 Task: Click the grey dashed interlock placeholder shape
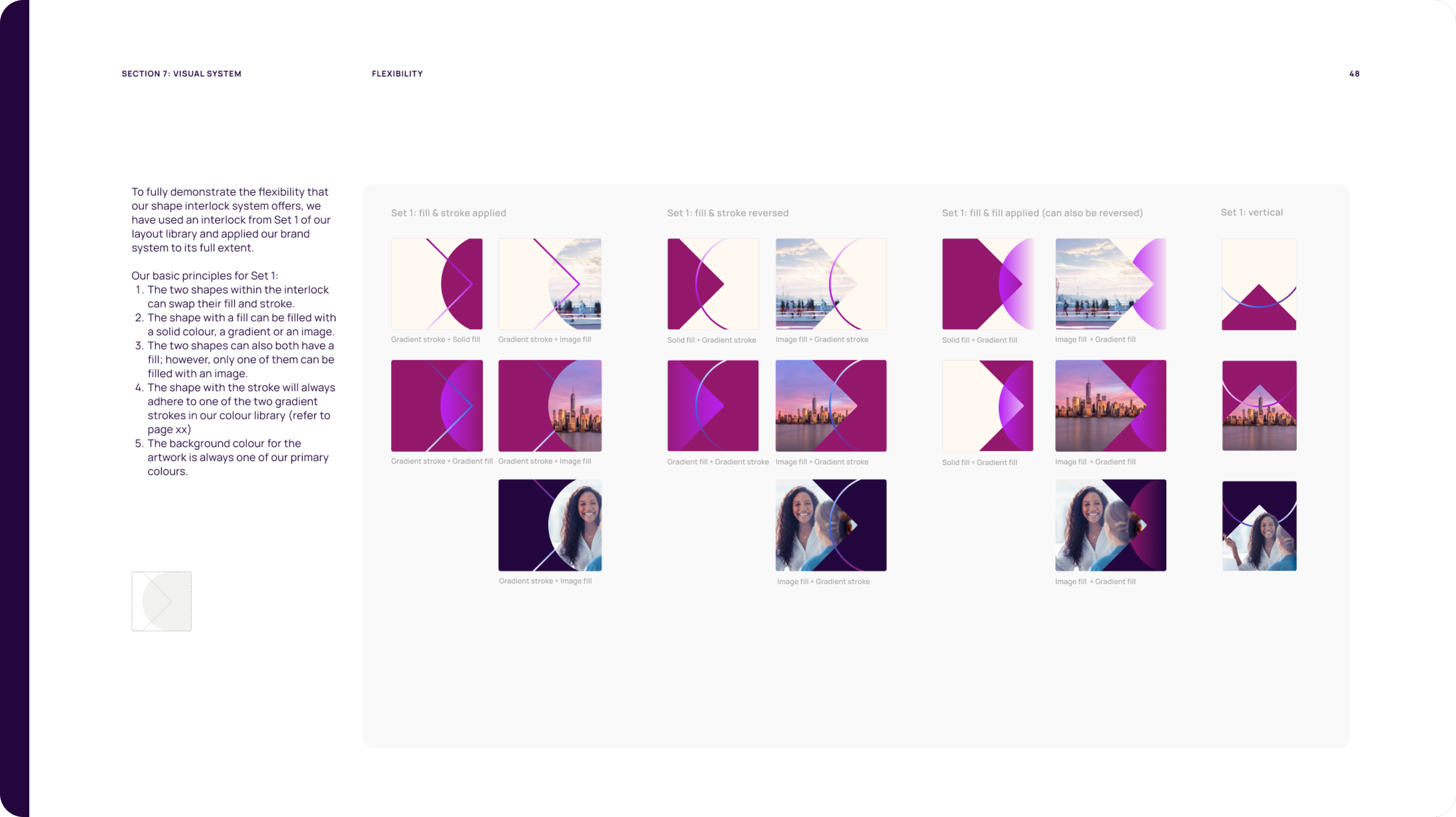coord(161,601)
